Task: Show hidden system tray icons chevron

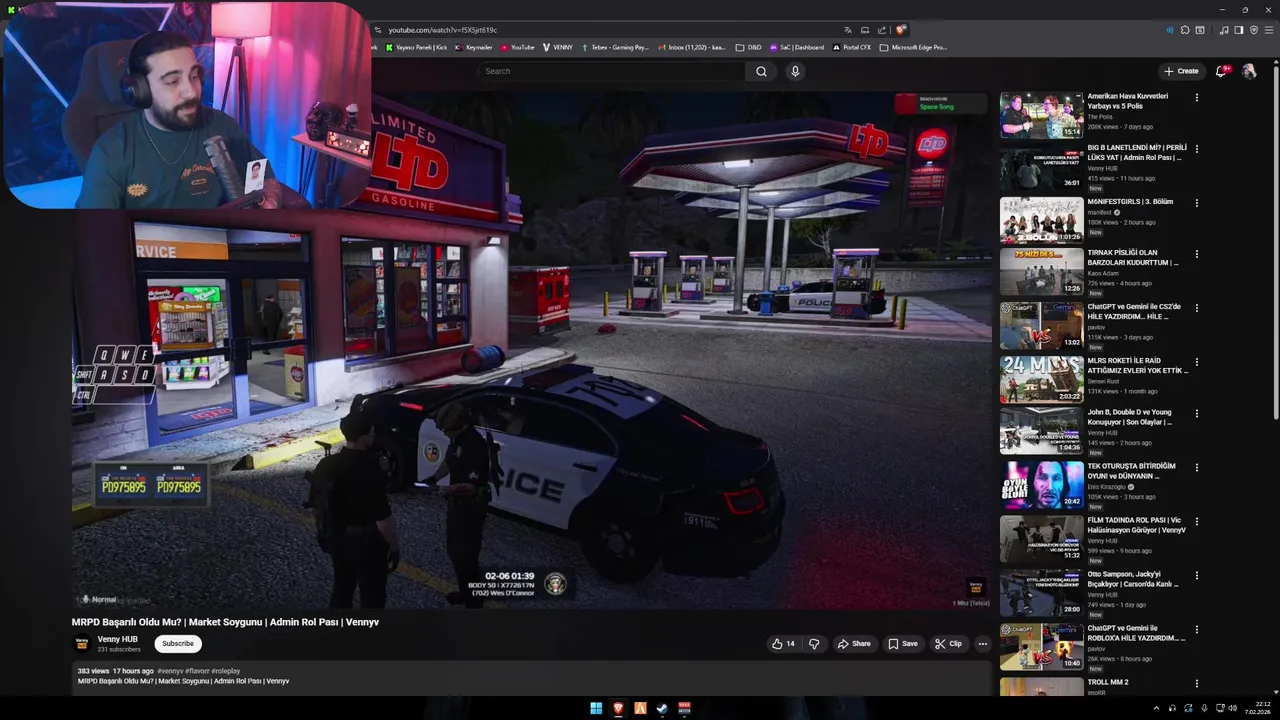Action: pyautogui.click(x=1157, y=708)
